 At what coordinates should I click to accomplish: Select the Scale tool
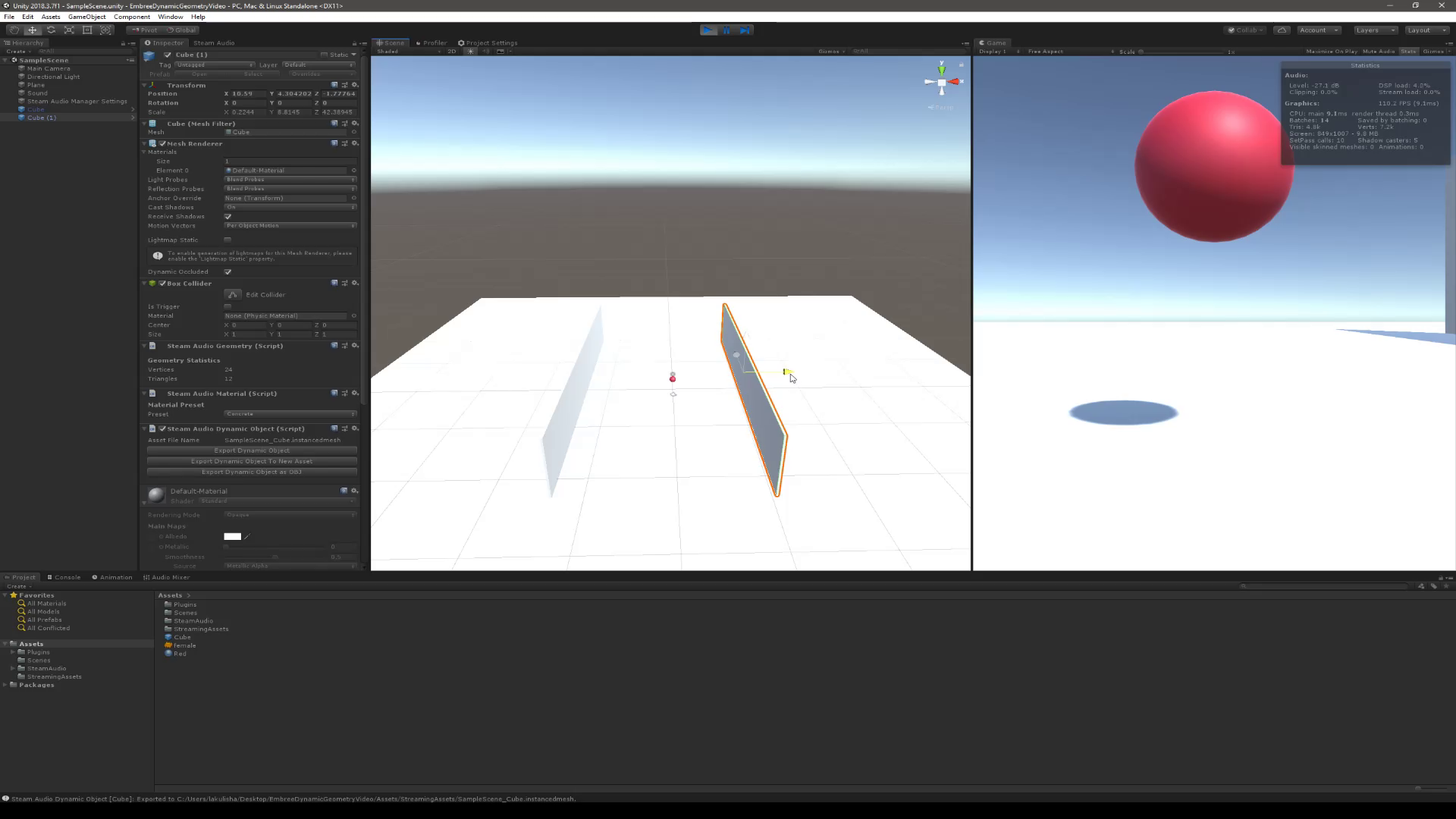tap(69, 30)
